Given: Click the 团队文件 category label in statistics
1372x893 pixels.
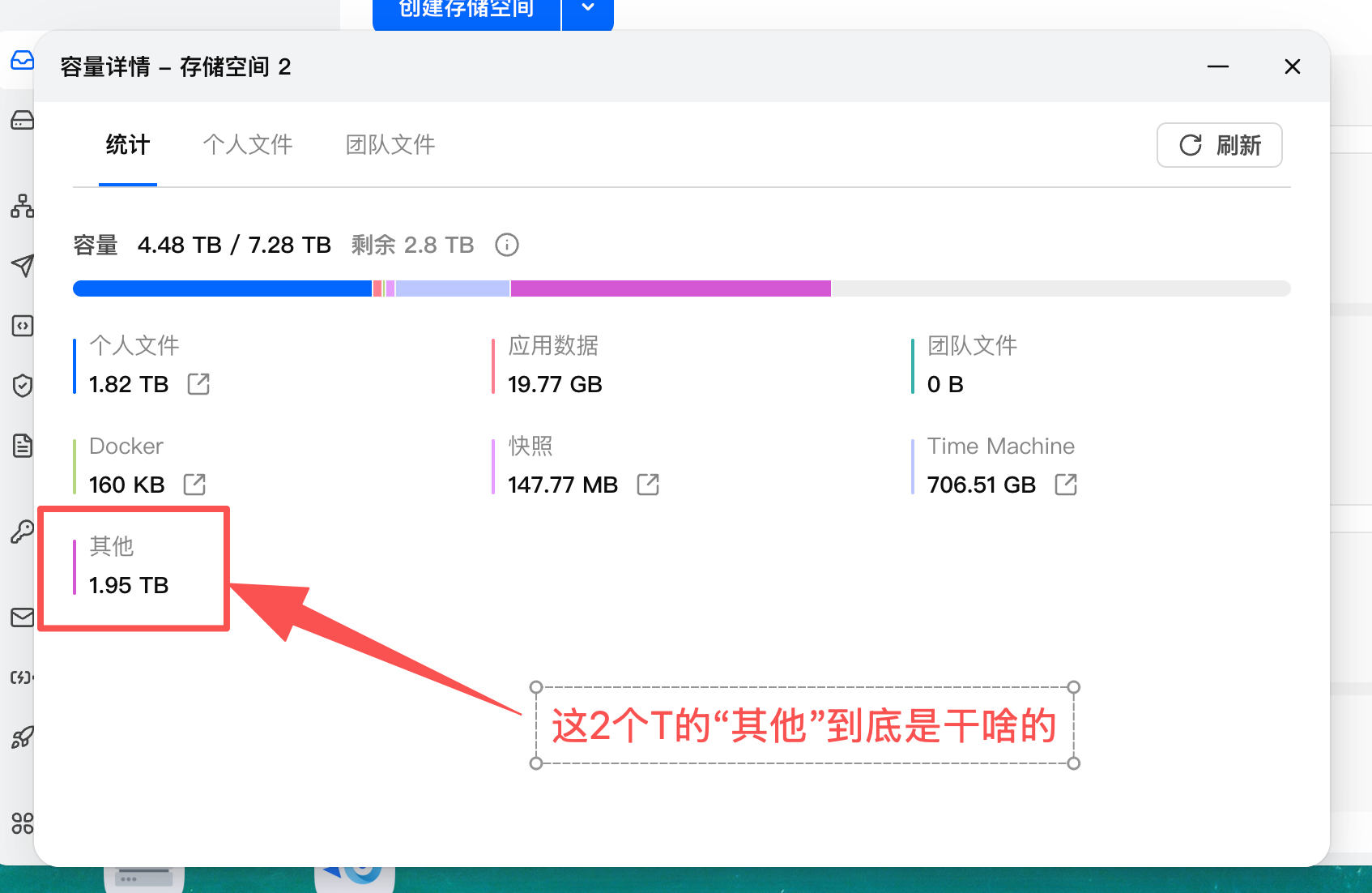Looking at the screenshot, I should click(973, 345).
